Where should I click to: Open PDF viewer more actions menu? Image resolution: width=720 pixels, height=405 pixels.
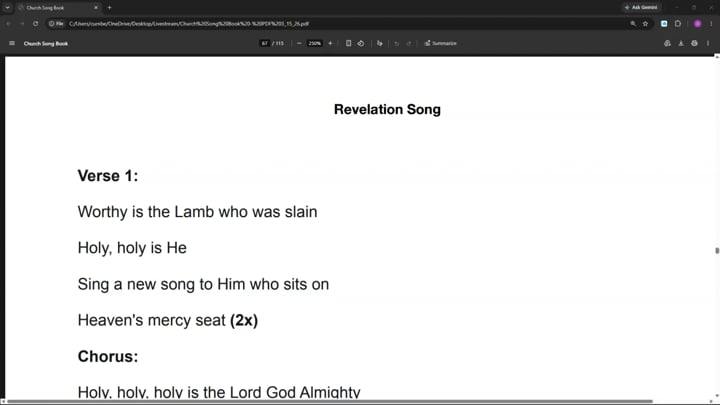tap(708, 43)
